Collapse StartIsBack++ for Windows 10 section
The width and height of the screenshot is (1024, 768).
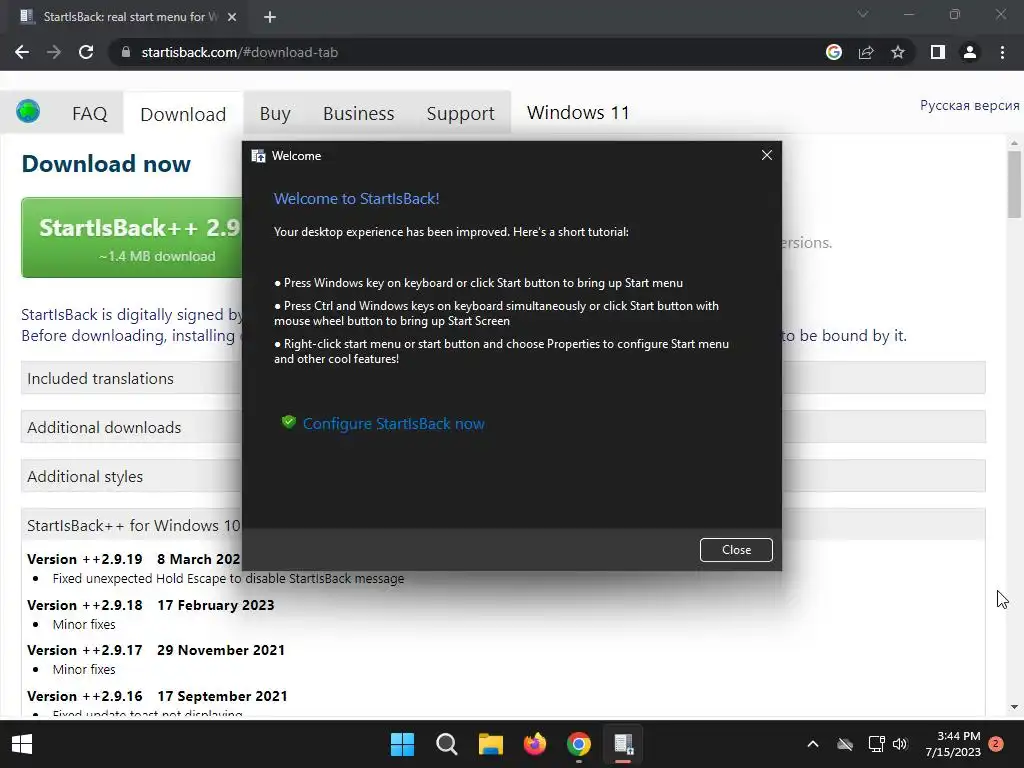[131, 525]
